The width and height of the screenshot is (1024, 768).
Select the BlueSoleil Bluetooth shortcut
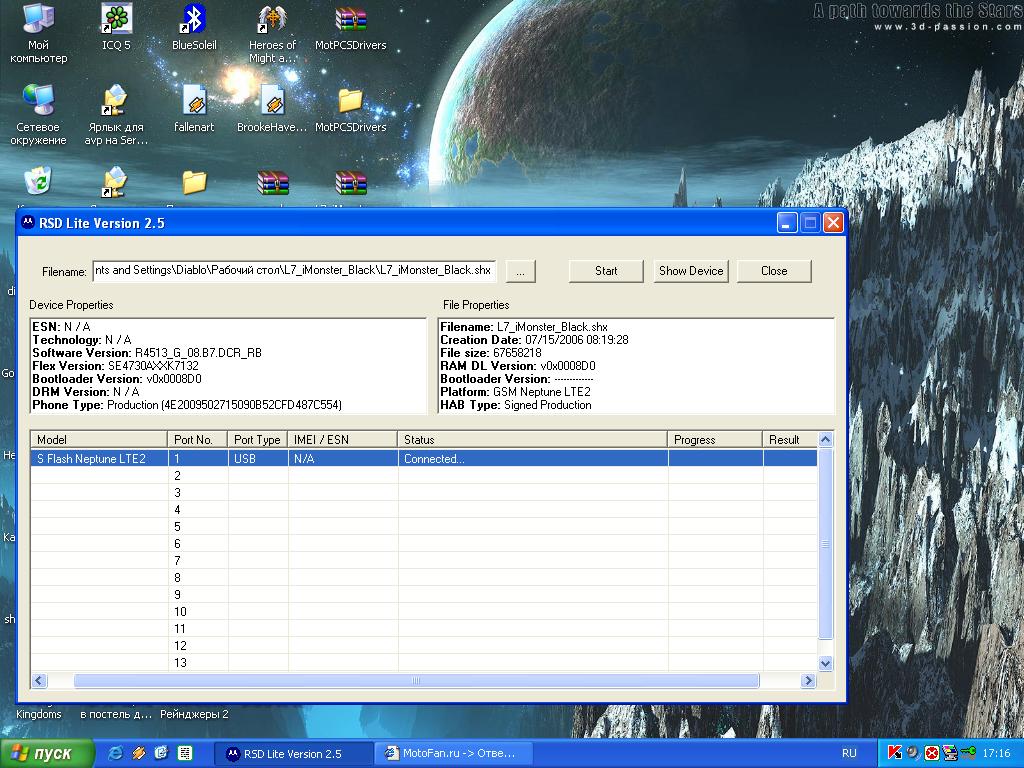194,27
